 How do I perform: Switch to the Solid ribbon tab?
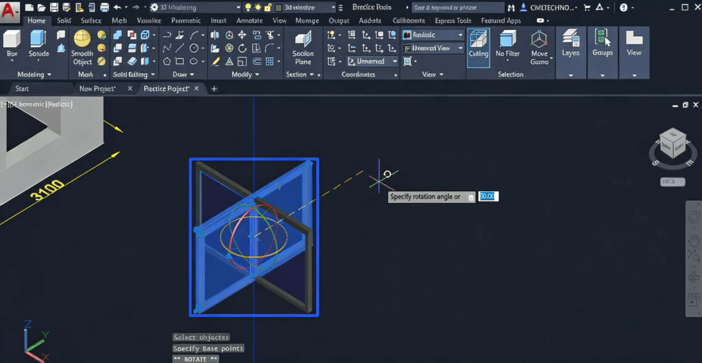(x=64, y=21)
